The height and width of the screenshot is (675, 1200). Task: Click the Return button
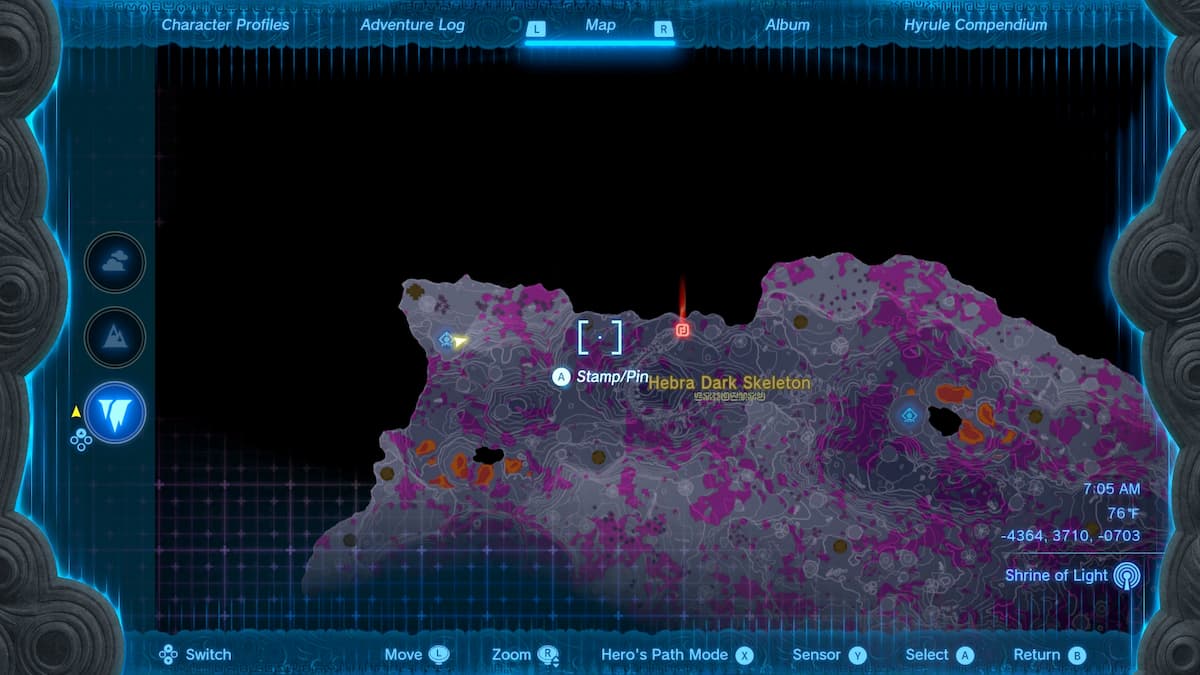coord(1049,655)
